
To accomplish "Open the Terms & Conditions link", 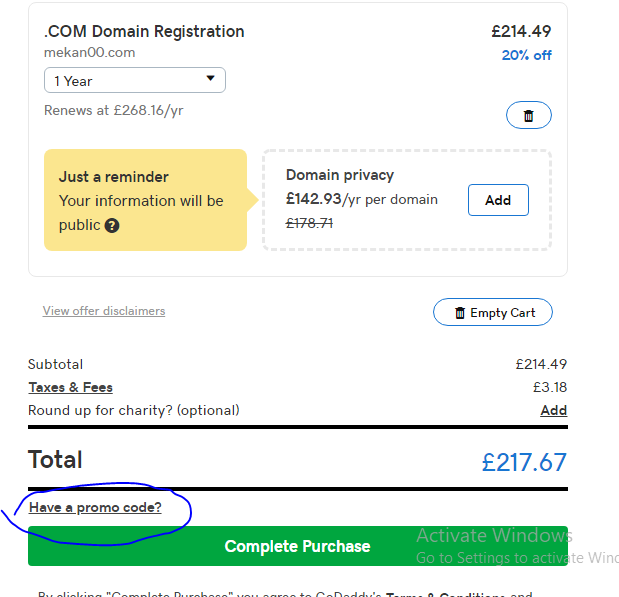I will coord(445,594).
